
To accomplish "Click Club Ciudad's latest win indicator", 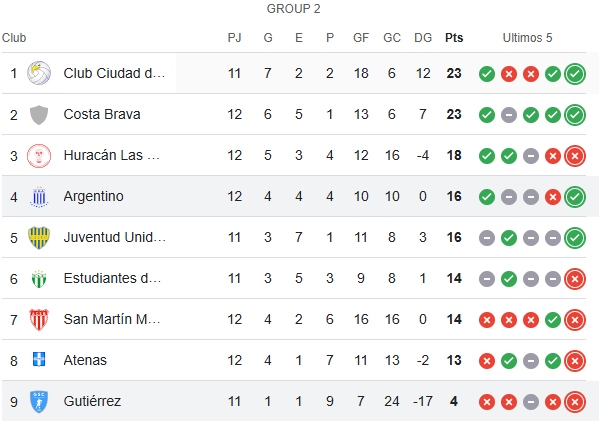I will 575,74.
